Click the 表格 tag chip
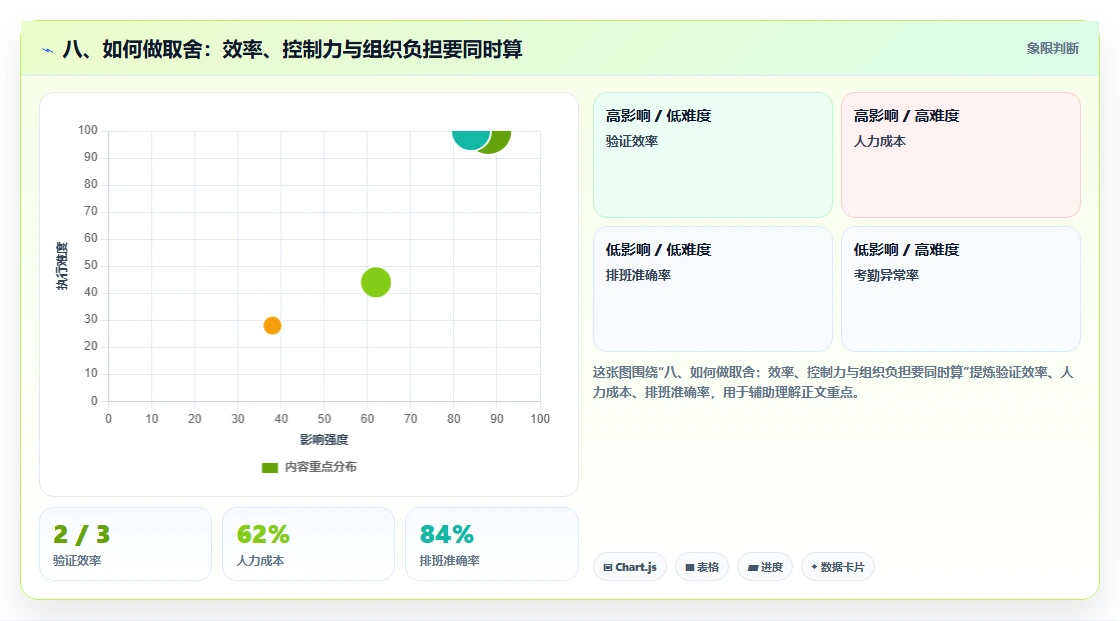The image size is (1120, 621). coord(701,567)
